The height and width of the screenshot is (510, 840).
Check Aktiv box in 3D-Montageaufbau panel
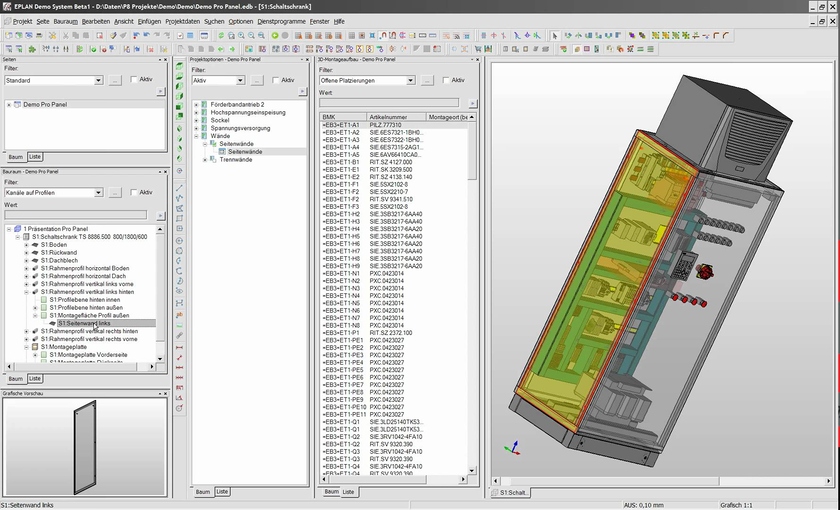tap(447, 80)
